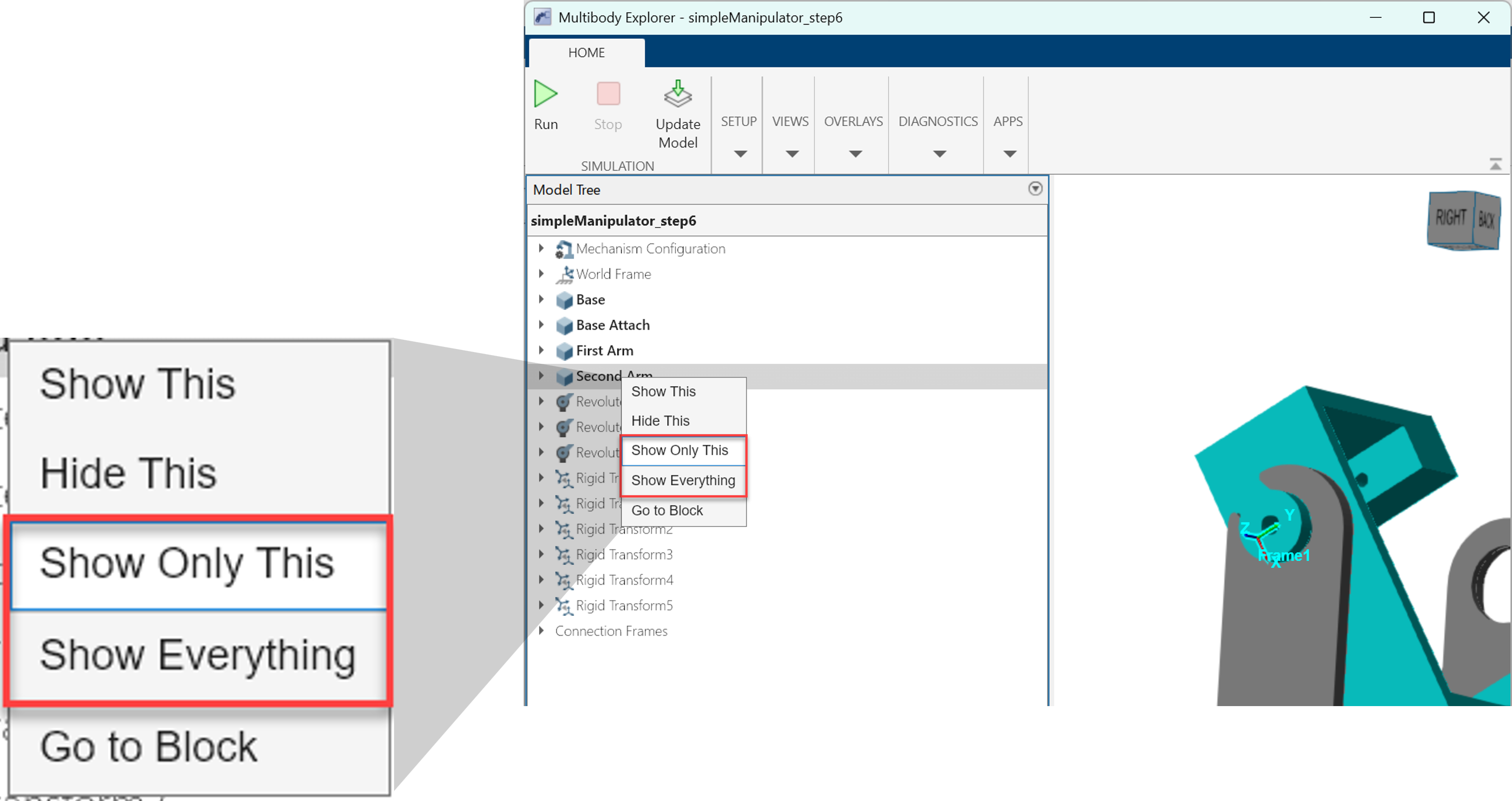
Task: Click the Update Model icon
Action: tap(677, 94)
